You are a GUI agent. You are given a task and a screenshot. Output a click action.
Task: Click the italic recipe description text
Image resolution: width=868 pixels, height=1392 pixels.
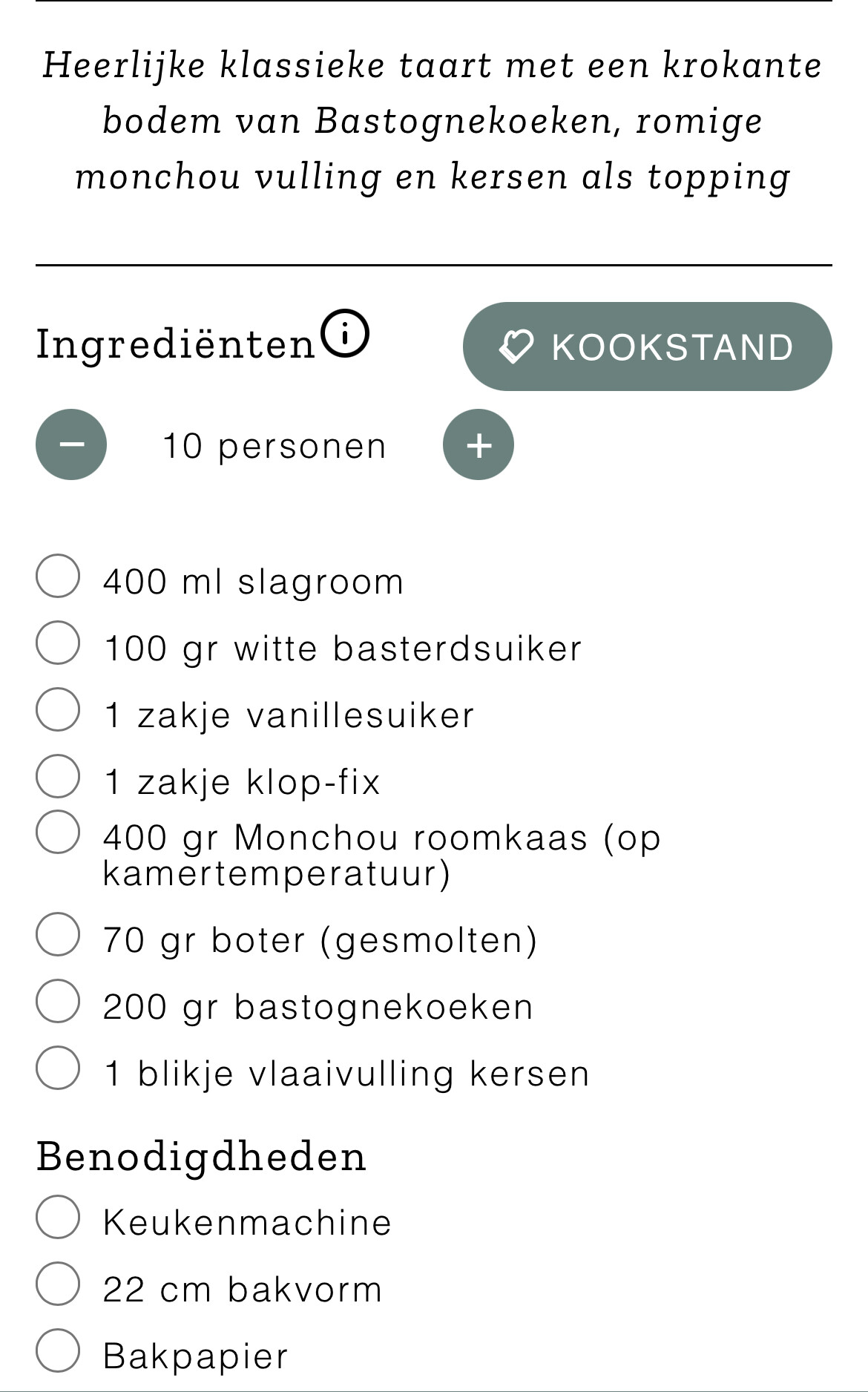click(x=433, y=122)
